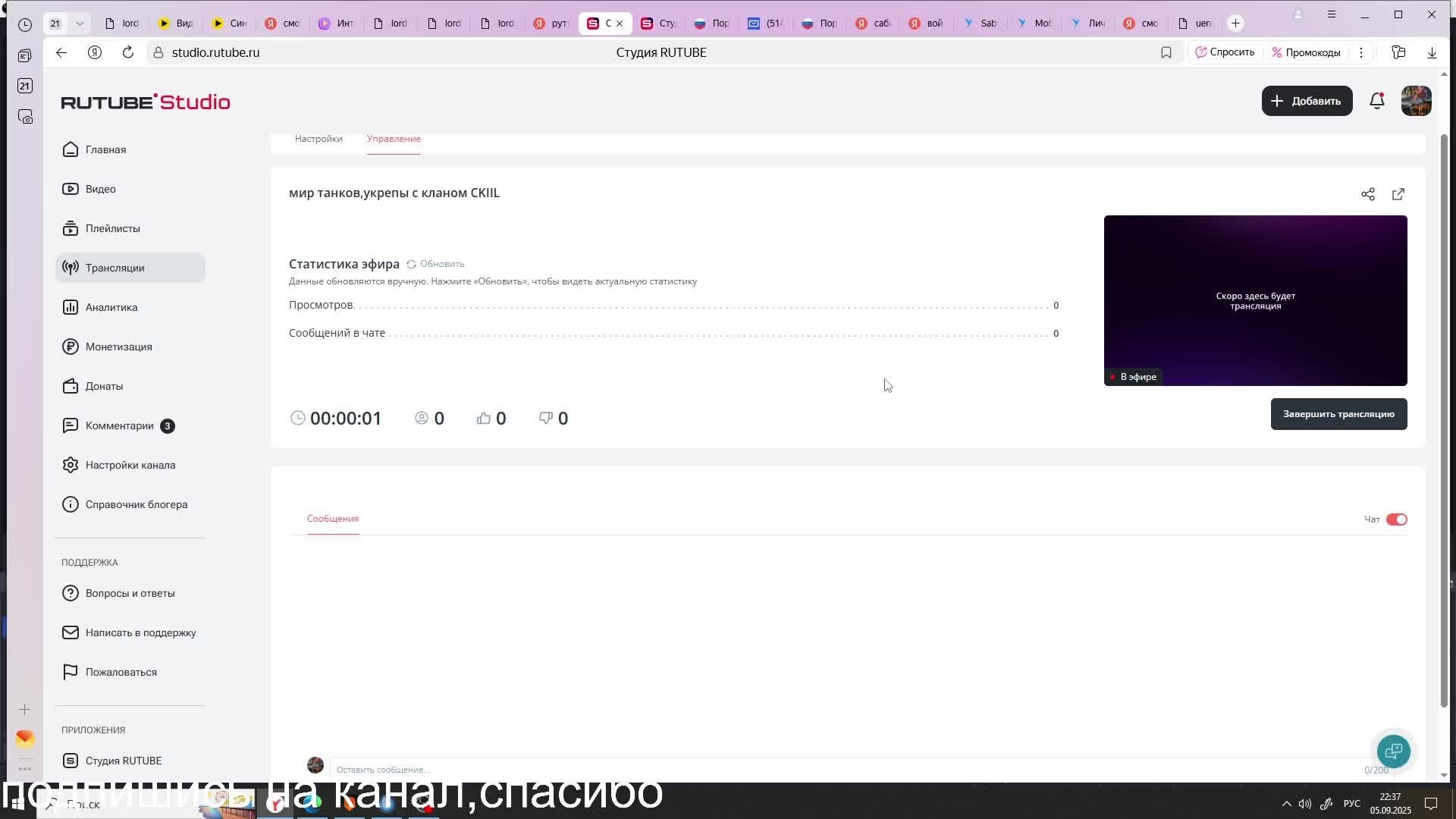
Task: Switch to the Настройки tab
Action: pos(318,139)
